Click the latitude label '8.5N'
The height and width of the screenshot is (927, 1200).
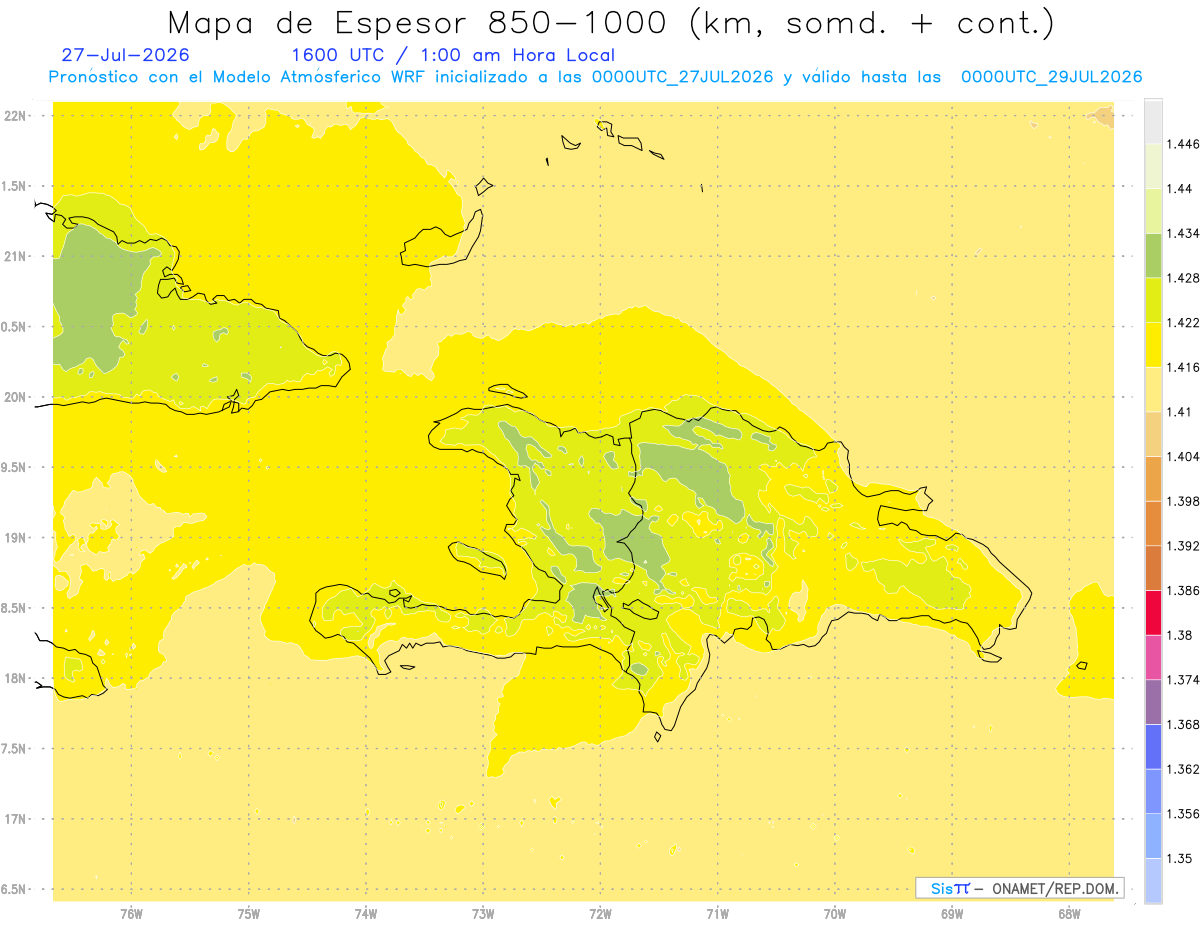[14, 608]
